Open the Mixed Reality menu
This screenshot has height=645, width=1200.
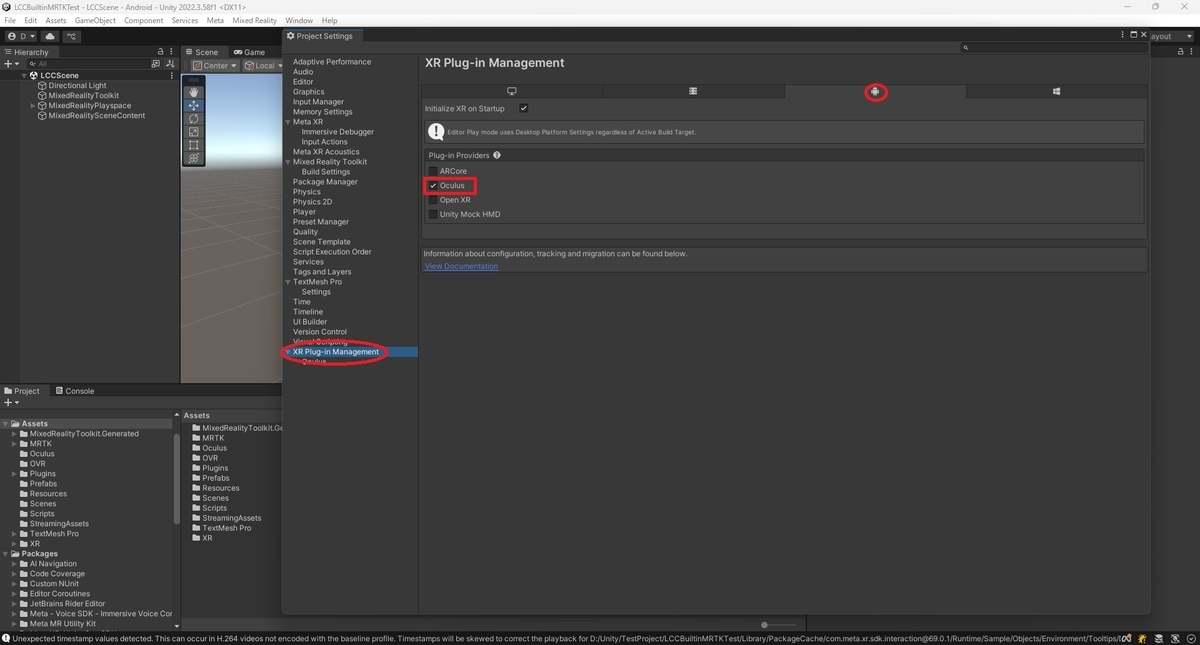[x=254, y=20]
